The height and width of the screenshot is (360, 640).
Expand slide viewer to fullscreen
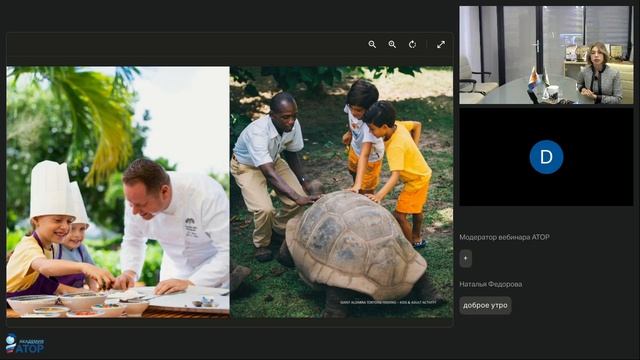[441, 44]
